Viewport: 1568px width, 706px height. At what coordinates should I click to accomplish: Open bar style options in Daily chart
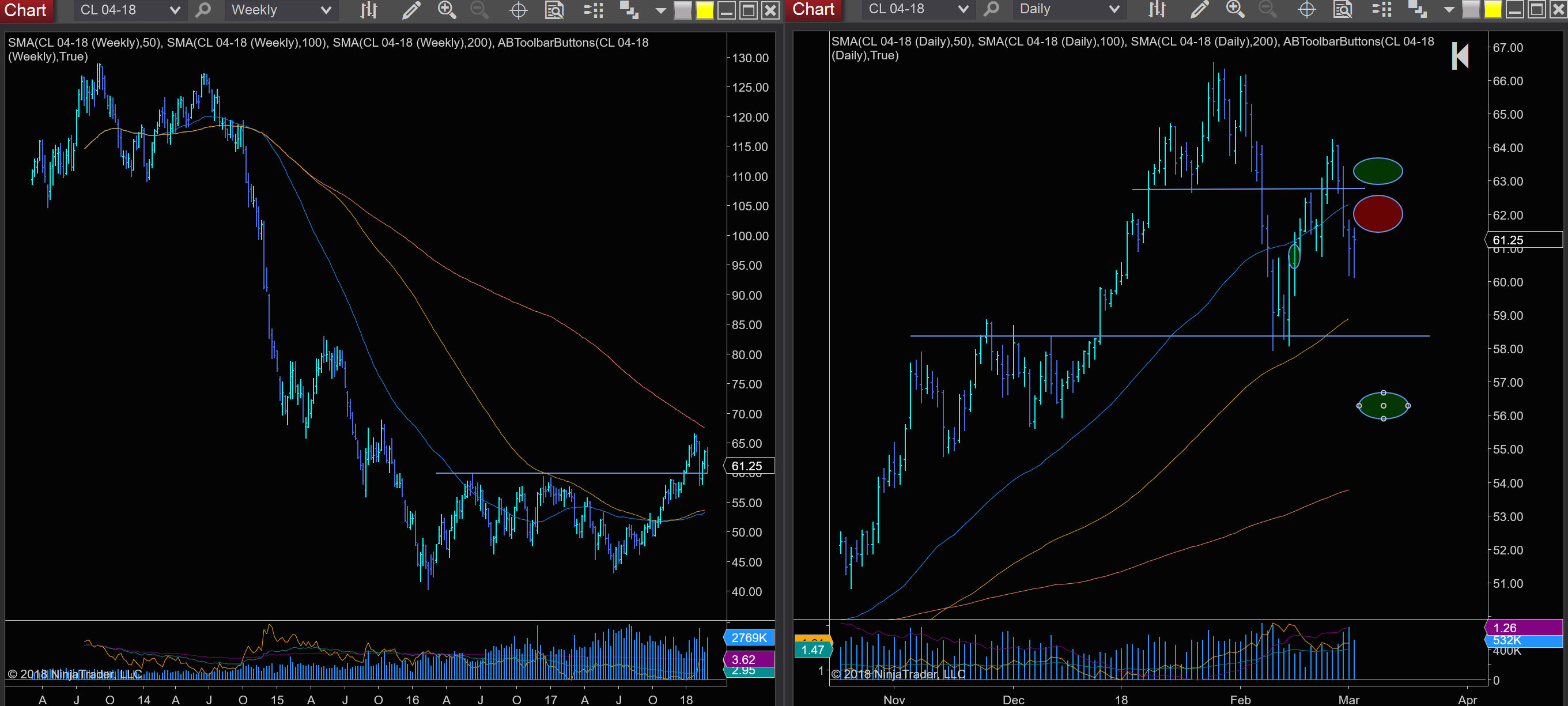1157,9
